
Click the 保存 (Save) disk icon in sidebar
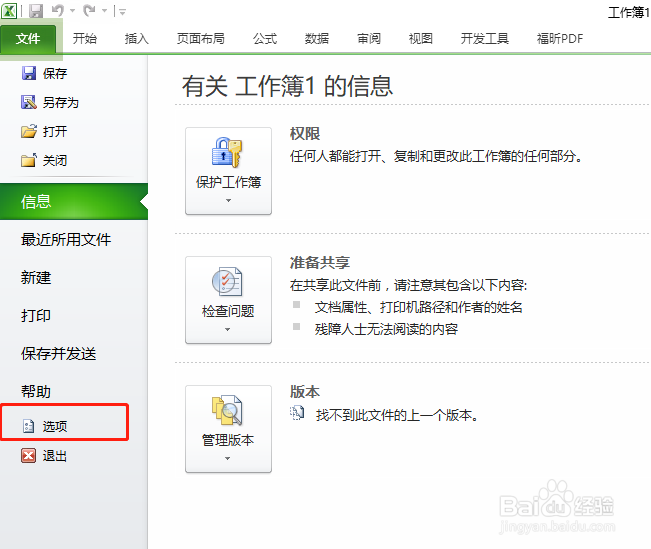pyautogui.click(x=29, y=73)
